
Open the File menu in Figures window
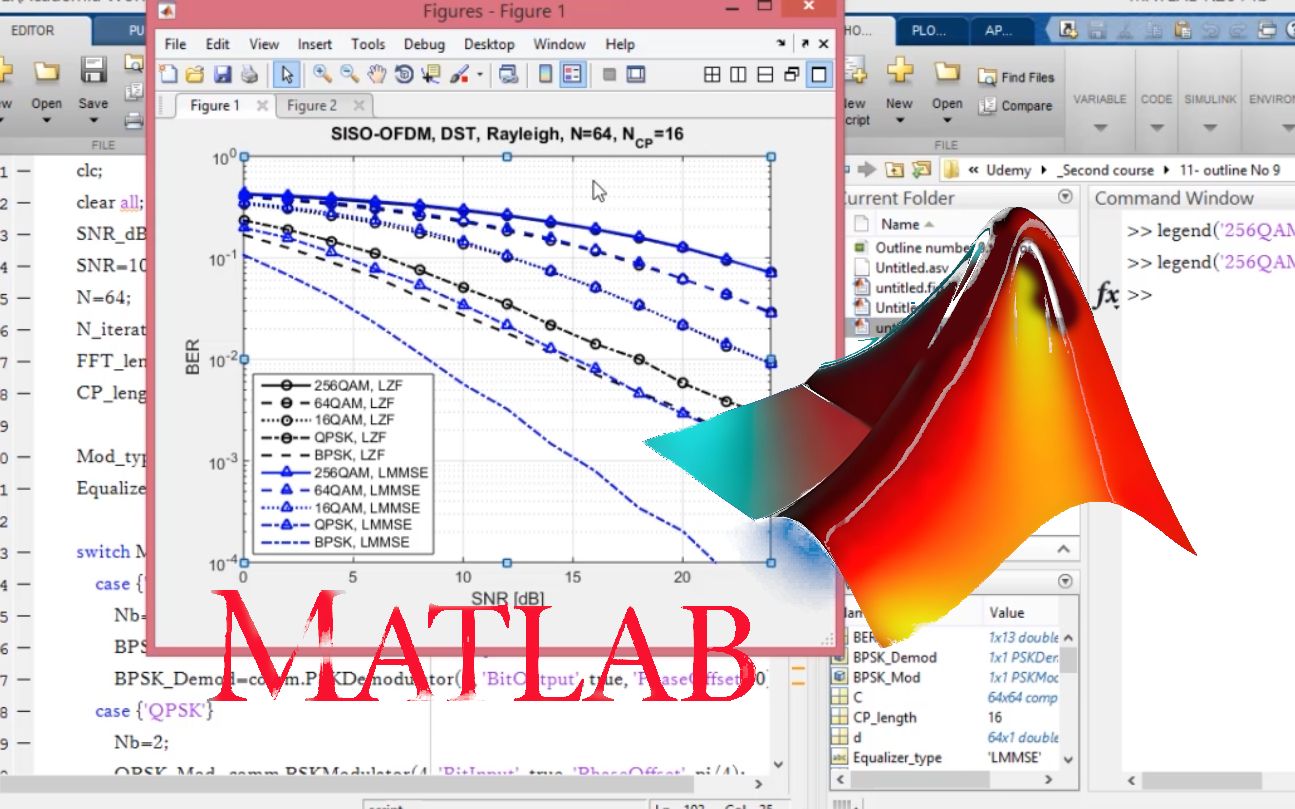pos(175,44)
